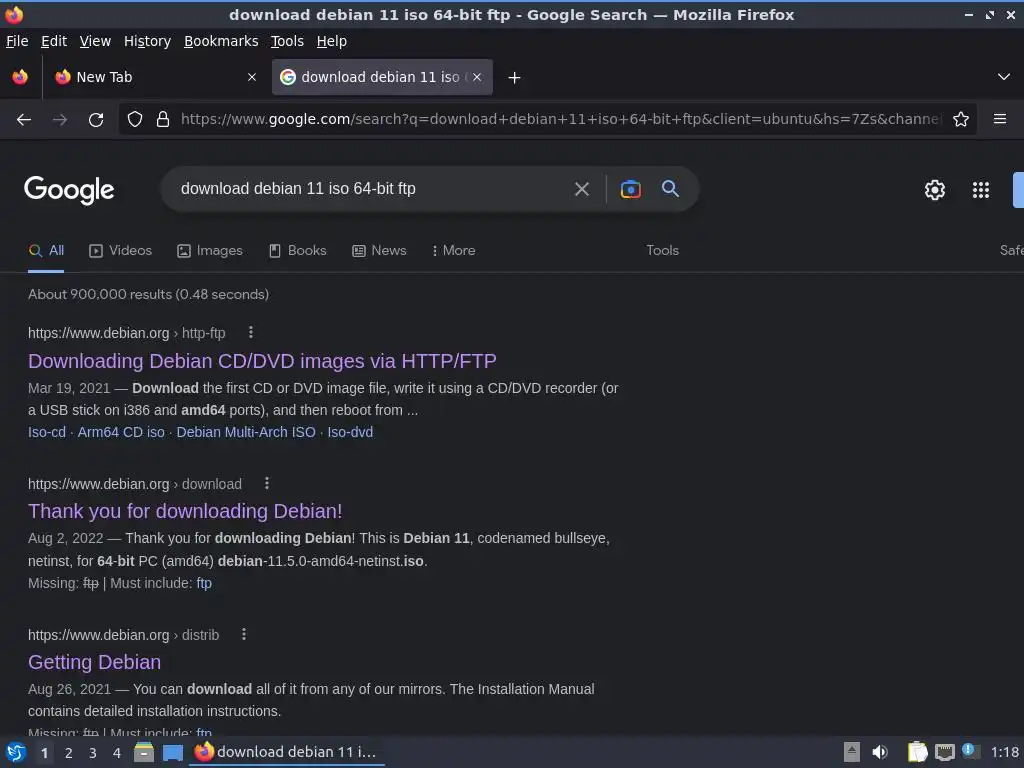Open the Firefox hamburger menu
Viewport: 1024px width, 768px height.
click(999, 119)
